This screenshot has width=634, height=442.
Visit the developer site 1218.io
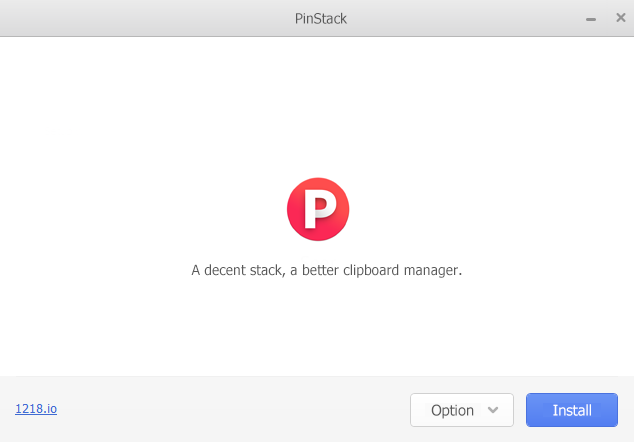pos(36,408)
